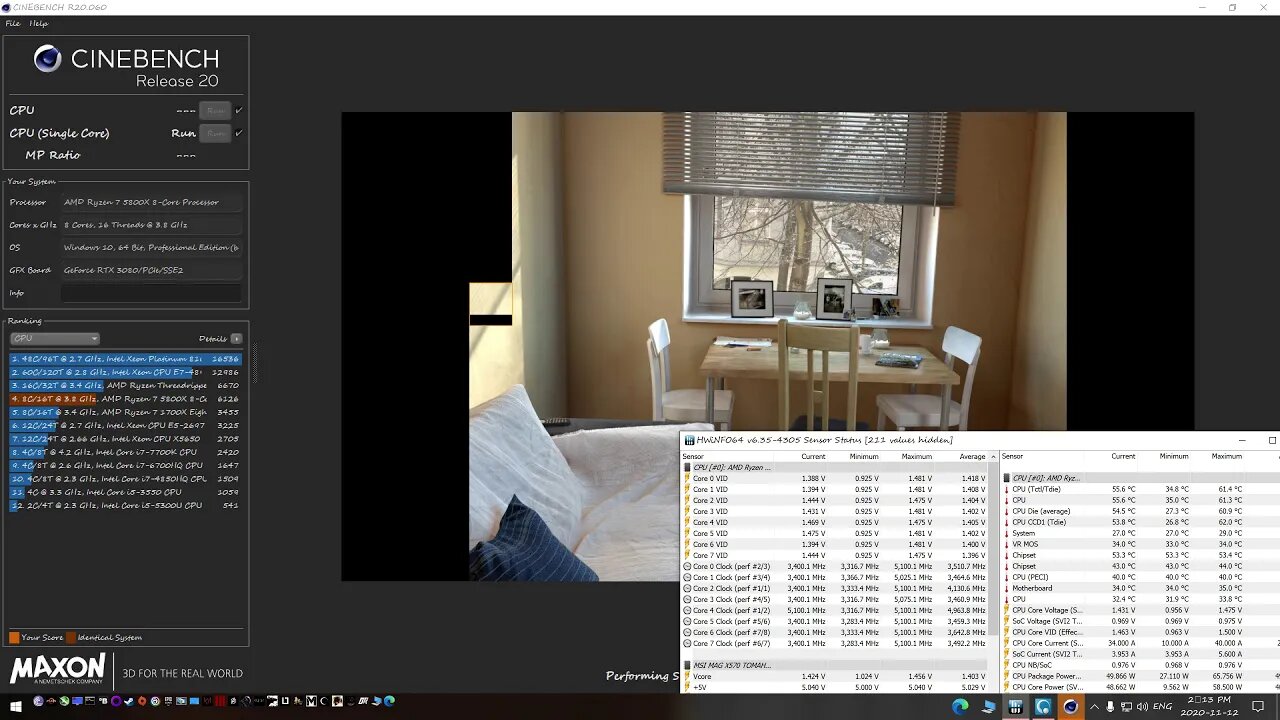This screenshot has width=1280, height=720.
Task: Click the Details arrow button in Ranking
Action: coord(236,338)
